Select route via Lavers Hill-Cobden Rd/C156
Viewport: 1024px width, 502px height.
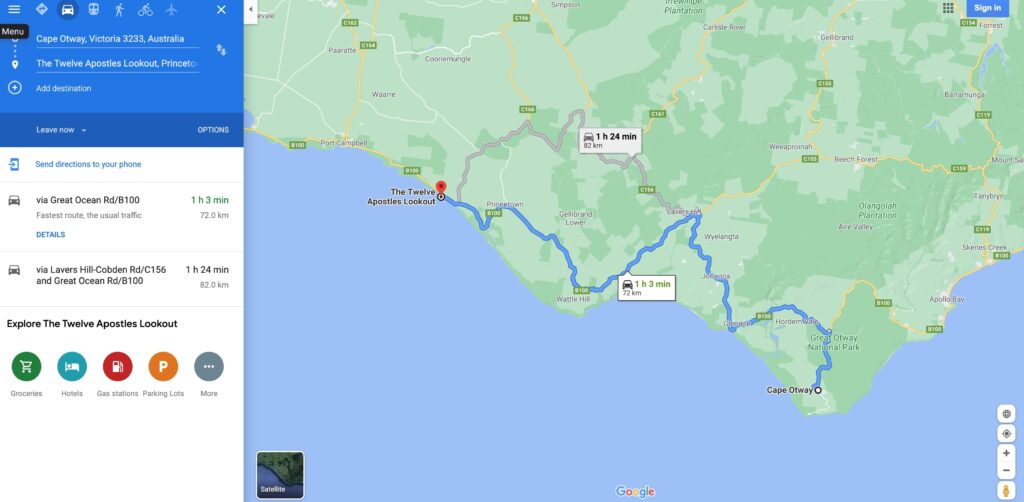pos(121,279)
